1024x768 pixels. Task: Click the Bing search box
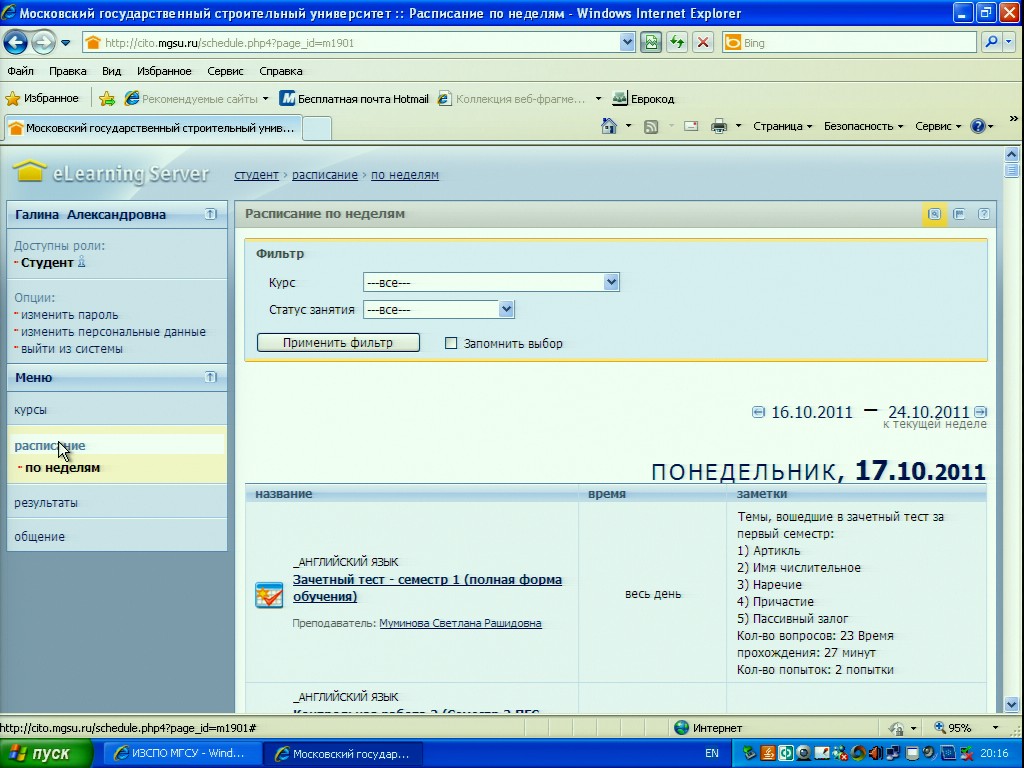pyautogui.click(x=849, y=43)
